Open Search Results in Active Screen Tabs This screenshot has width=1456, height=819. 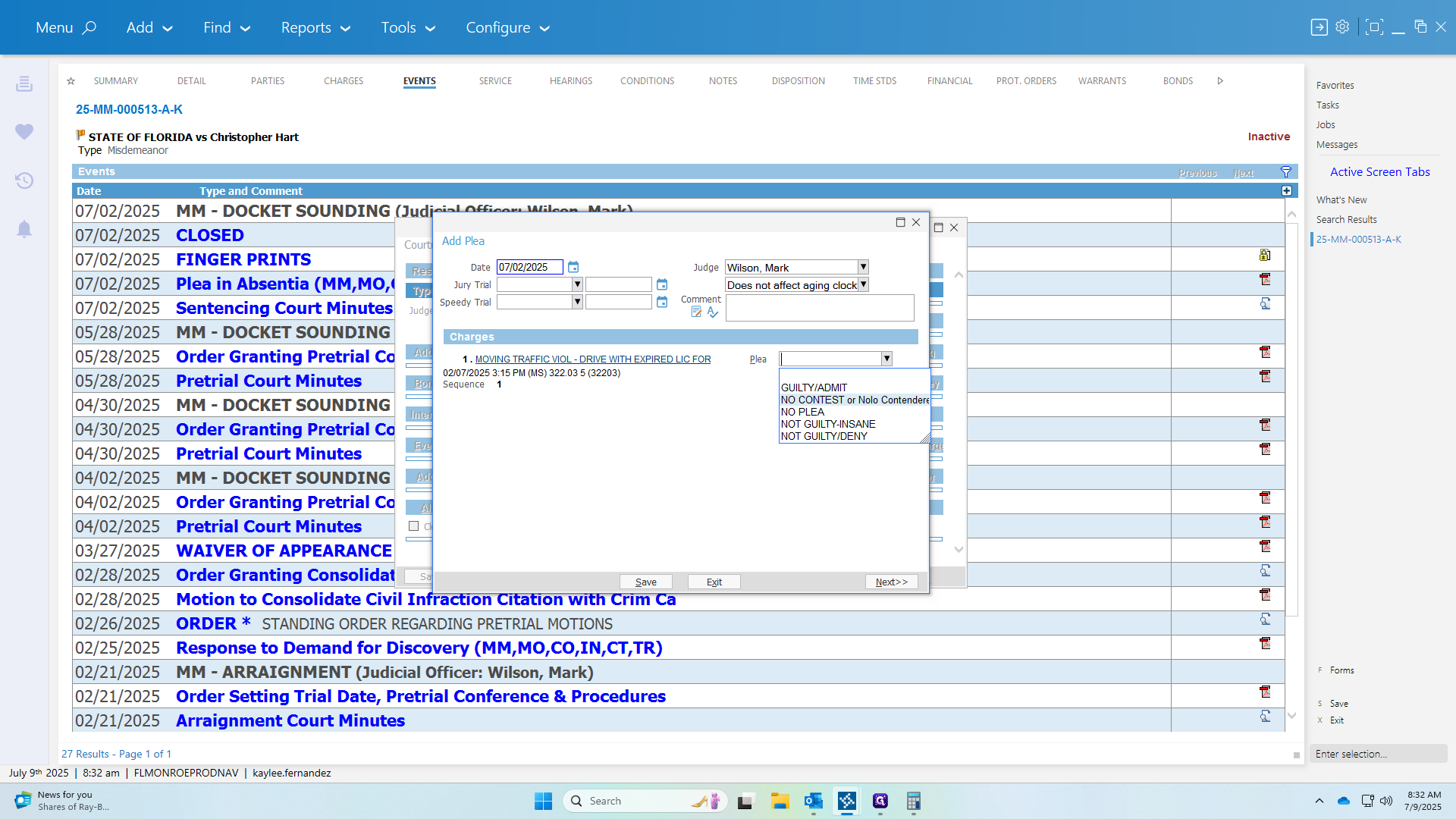pyautogui.click(x=1346, y=220)
